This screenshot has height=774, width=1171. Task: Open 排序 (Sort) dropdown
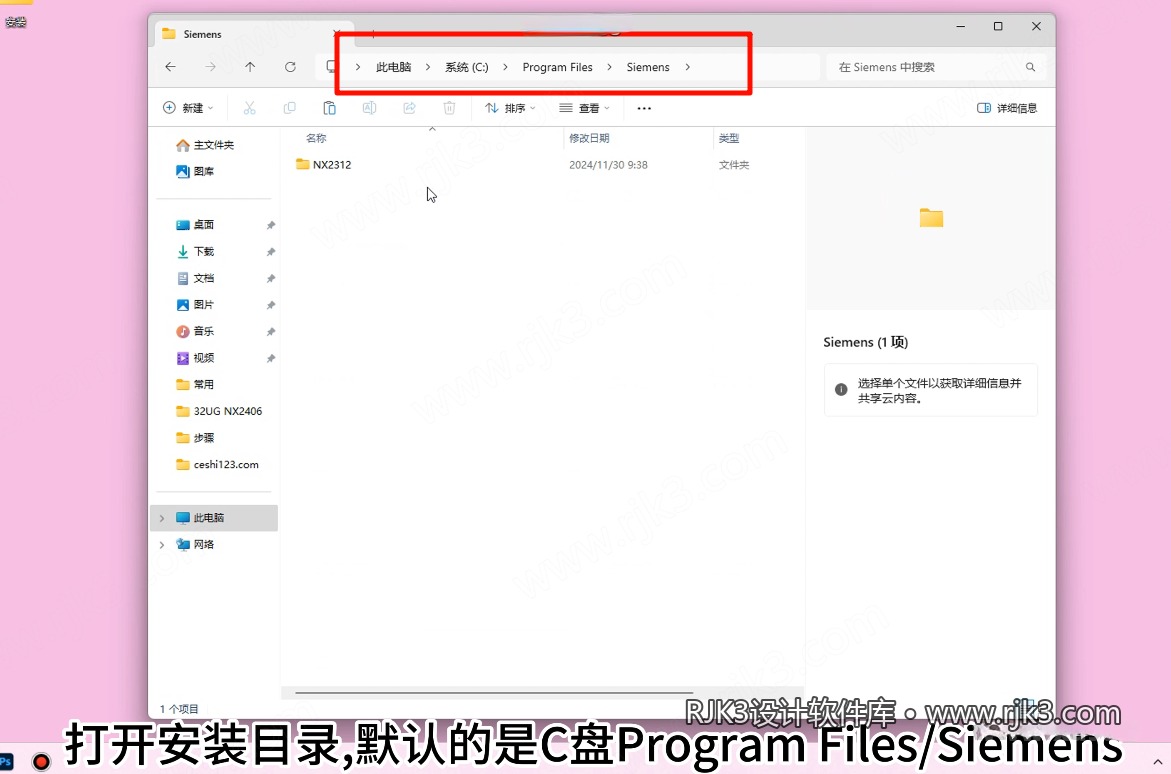[x=510, y=108]
